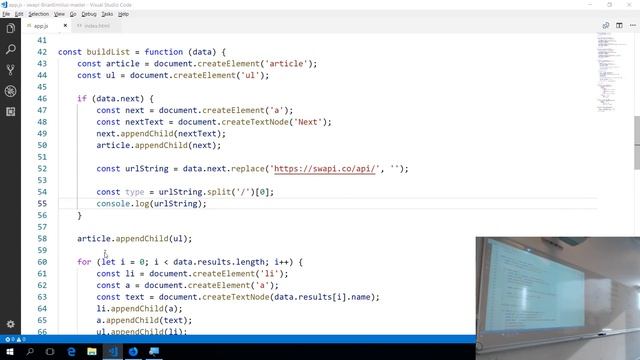The image size is (640, 360).
Task: Click on 'buildList' function name
Action: [x=108, y=52]
